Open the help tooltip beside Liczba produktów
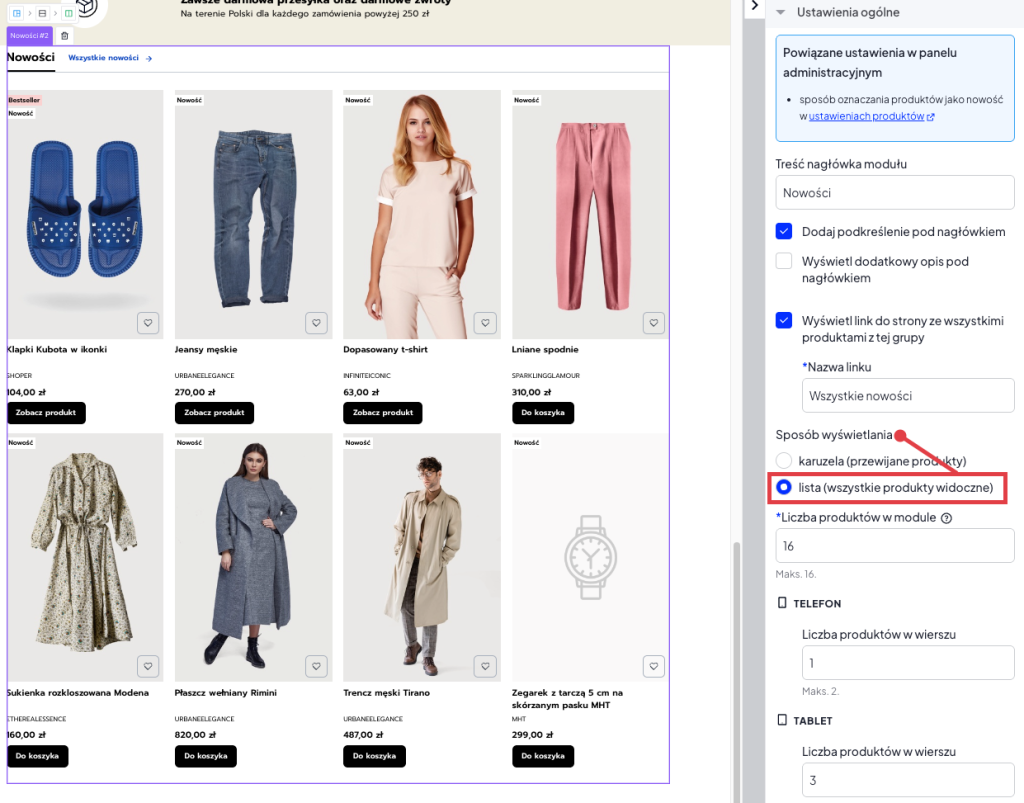 [x=947, y=518]
